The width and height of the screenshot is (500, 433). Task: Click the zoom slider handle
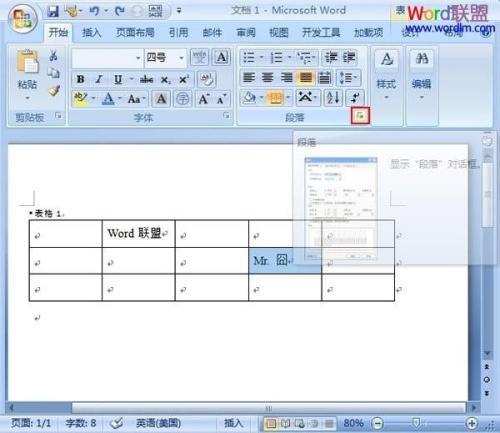[416, 423]
